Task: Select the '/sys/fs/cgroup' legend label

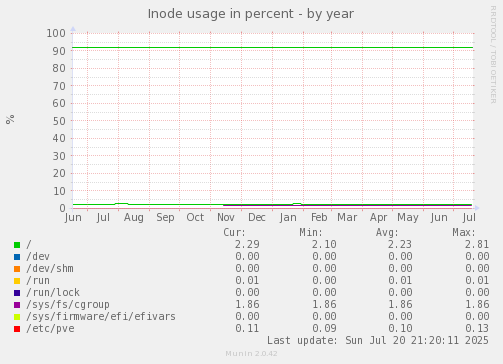Action: click(x=68, y=304)
